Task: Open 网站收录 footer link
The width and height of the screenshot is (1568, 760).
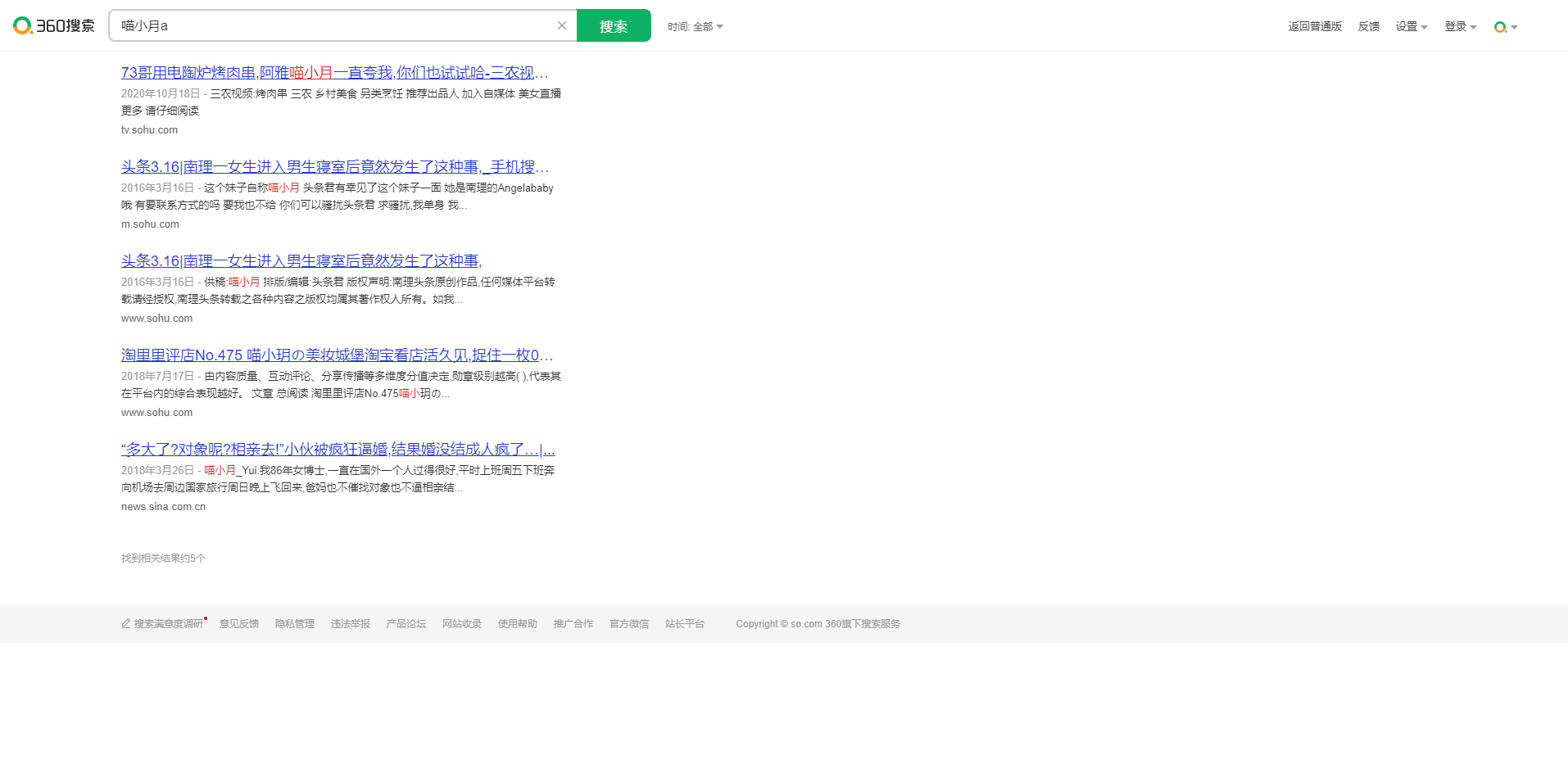Action: click(462, 624)
